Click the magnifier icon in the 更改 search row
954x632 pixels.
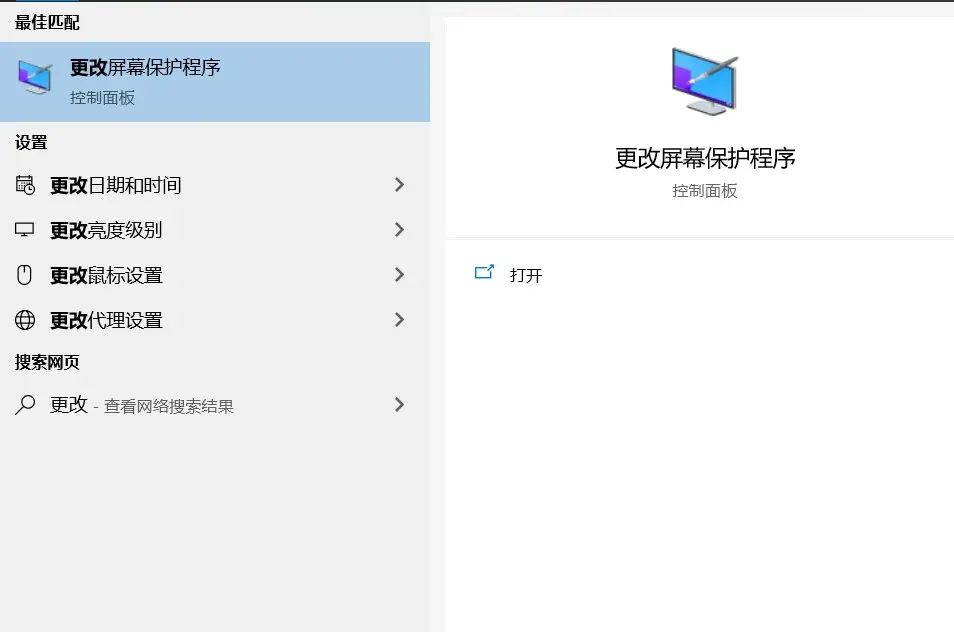coord(25,405)
